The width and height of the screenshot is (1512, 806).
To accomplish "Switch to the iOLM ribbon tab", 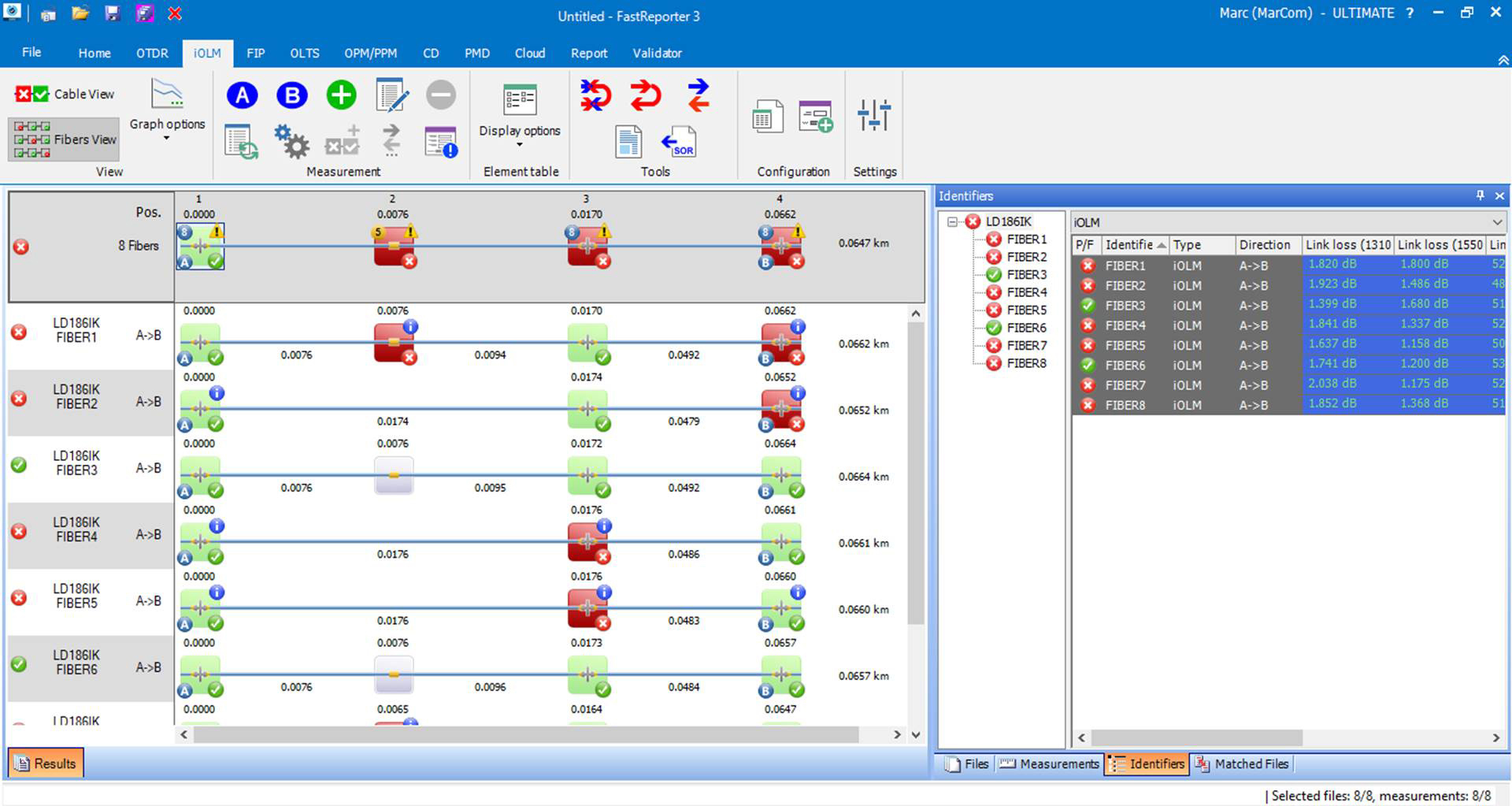I will tap(206, 53).
